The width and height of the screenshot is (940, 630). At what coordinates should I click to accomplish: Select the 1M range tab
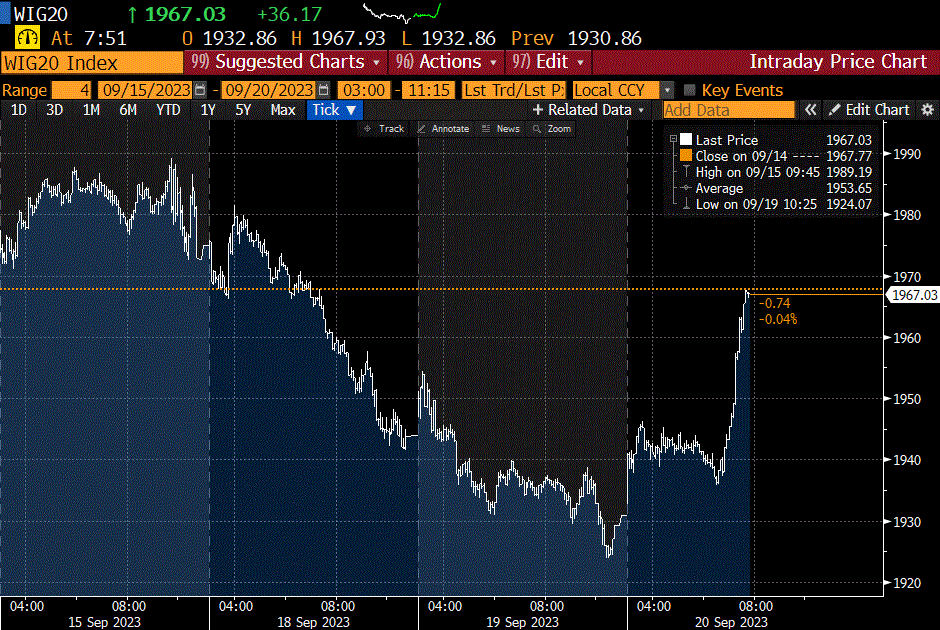click(91, 110)
